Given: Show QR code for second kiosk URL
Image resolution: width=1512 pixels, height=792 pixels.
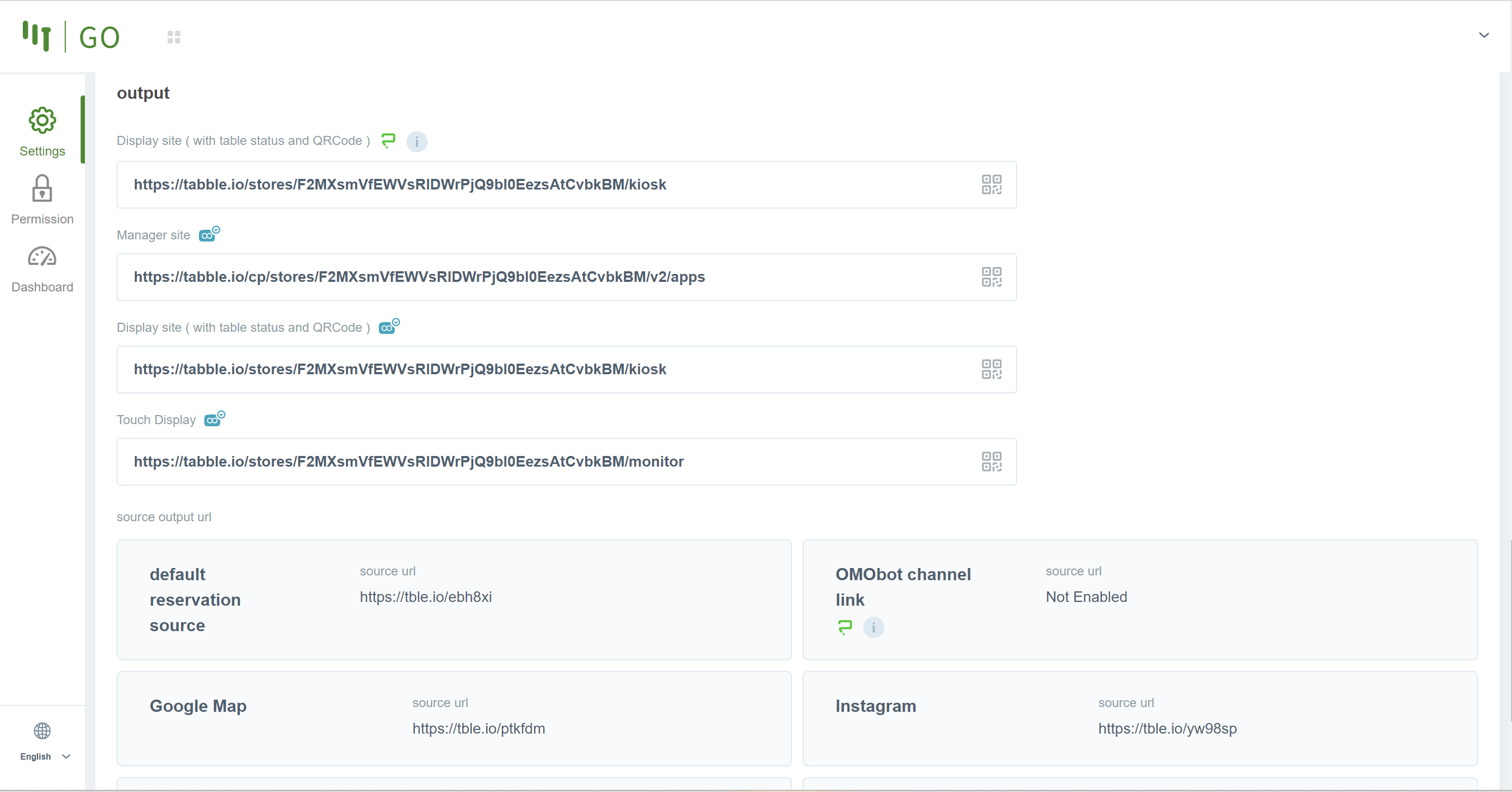Looking at the screenshot, I should pos(992,369).
